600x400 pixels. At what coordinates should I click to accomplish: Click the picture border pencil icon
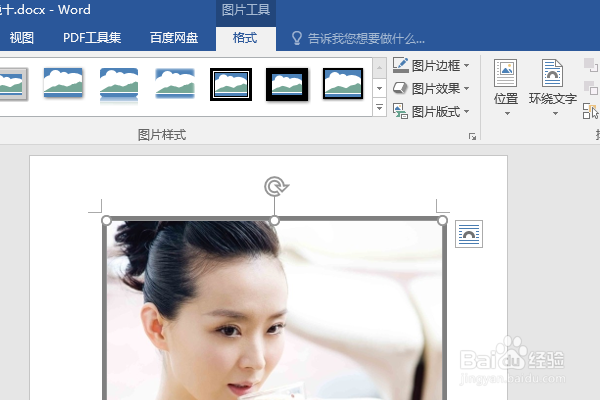point(400,65)
